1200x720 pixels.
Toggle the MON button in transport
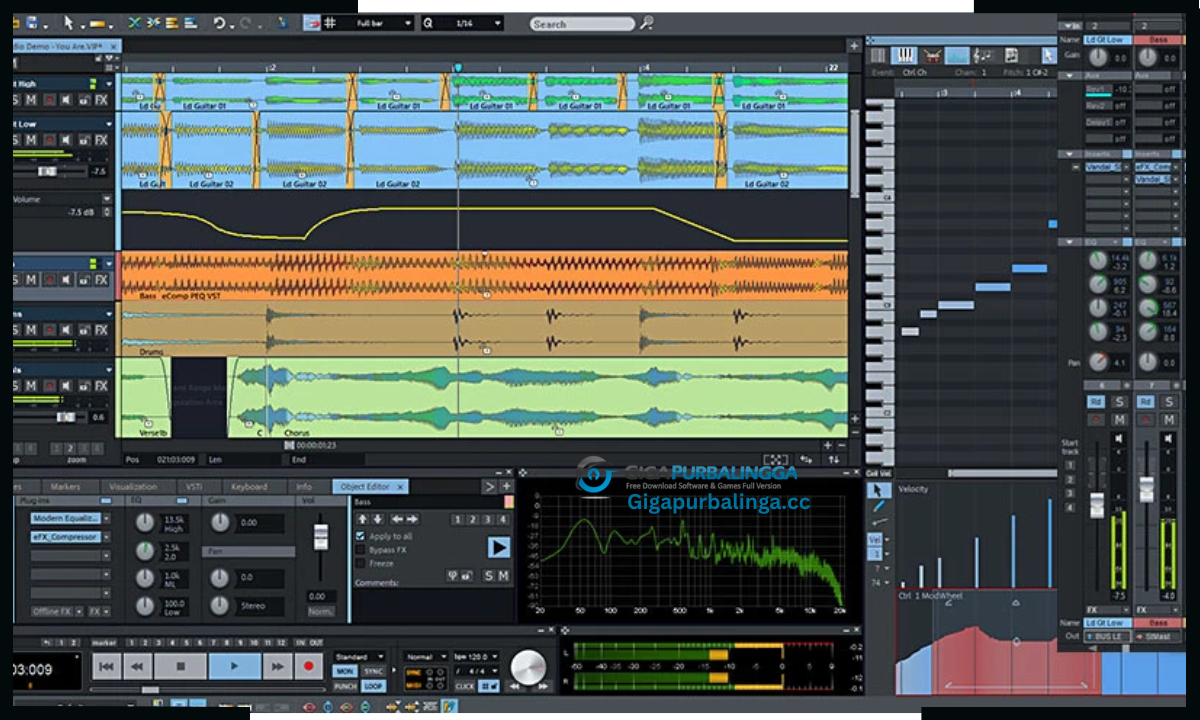pos(345,672)
